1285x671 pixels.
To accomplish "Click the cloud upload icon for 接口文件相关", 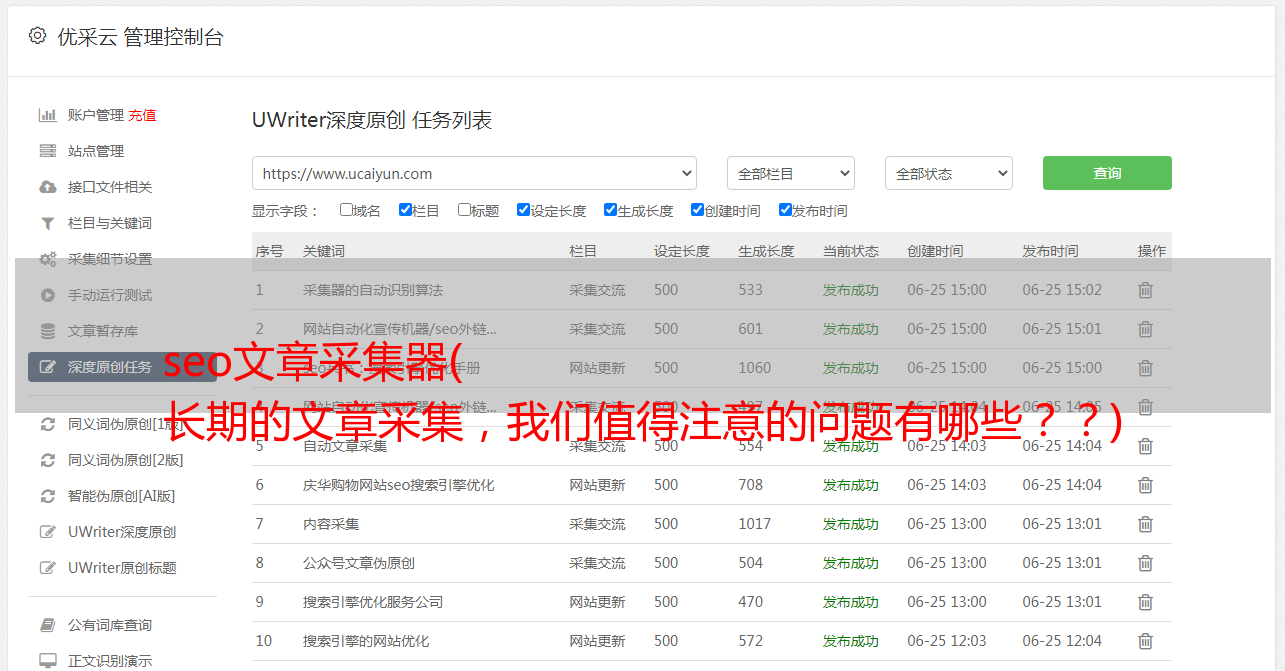I will point(47,187).
